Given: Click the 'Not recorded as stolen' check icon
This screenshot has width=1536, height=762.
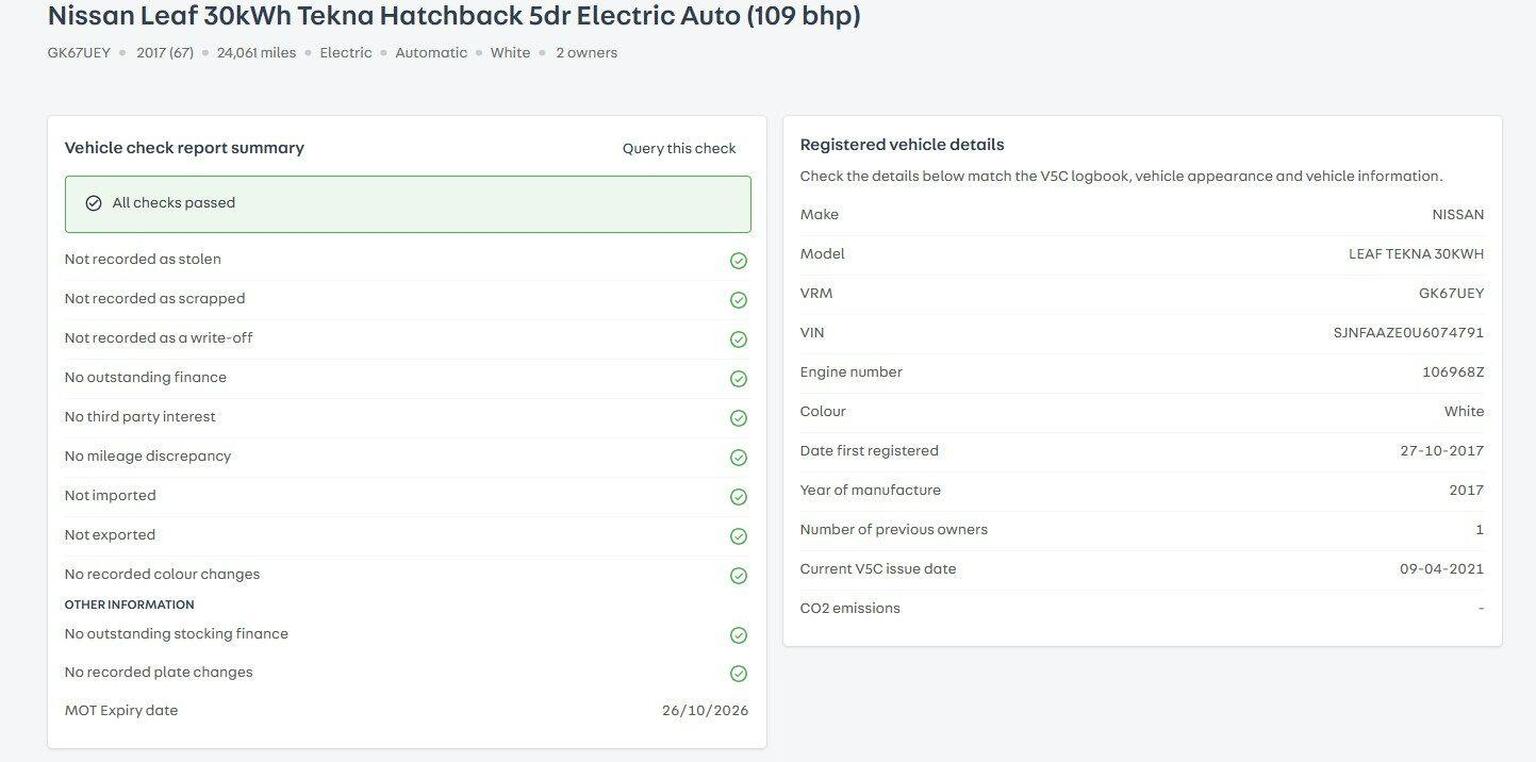Looking at the screenshot, I should [738, 261].
